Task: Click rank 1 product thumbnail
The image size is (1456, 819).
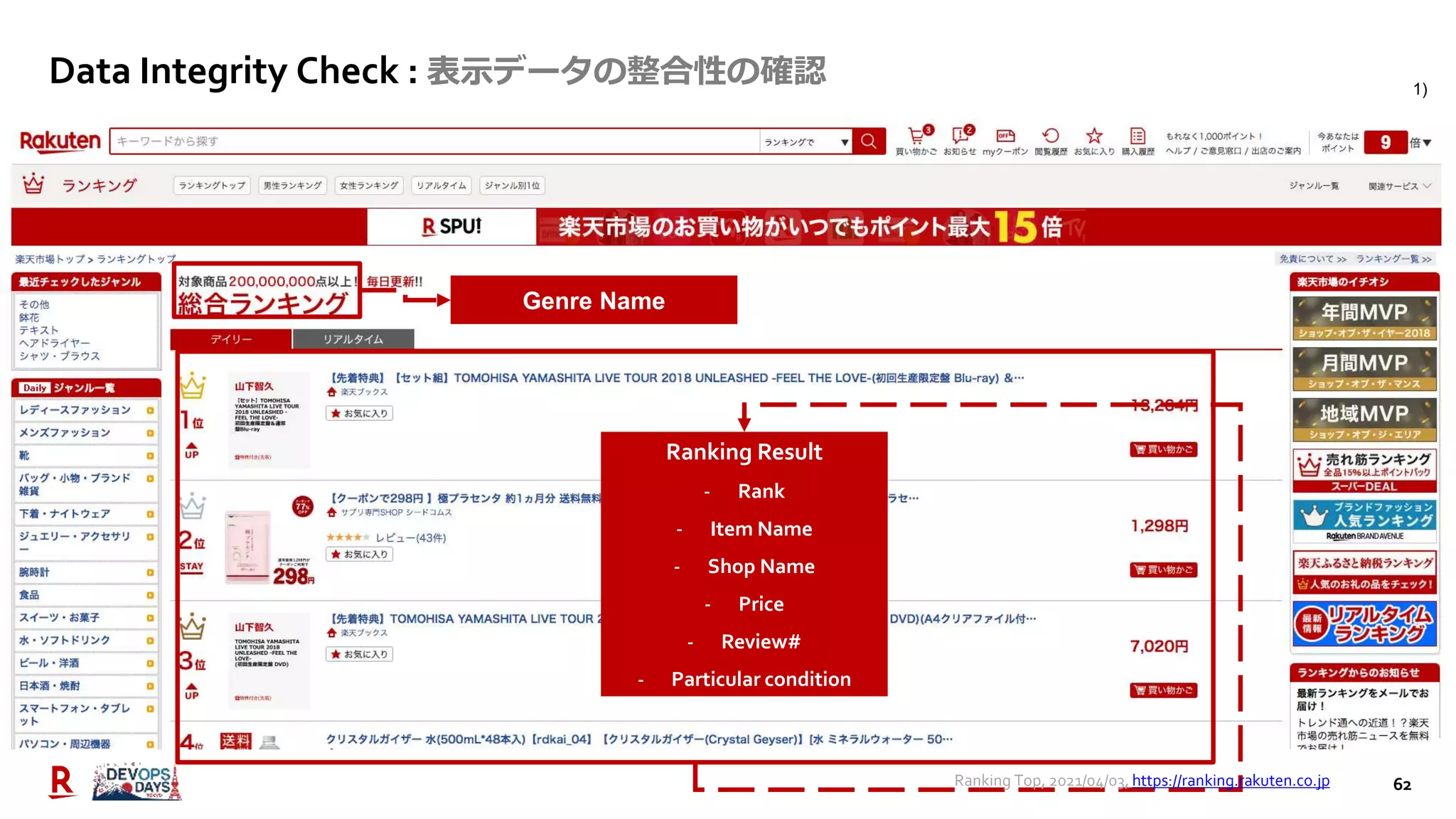Action: [x=269, y=420]
